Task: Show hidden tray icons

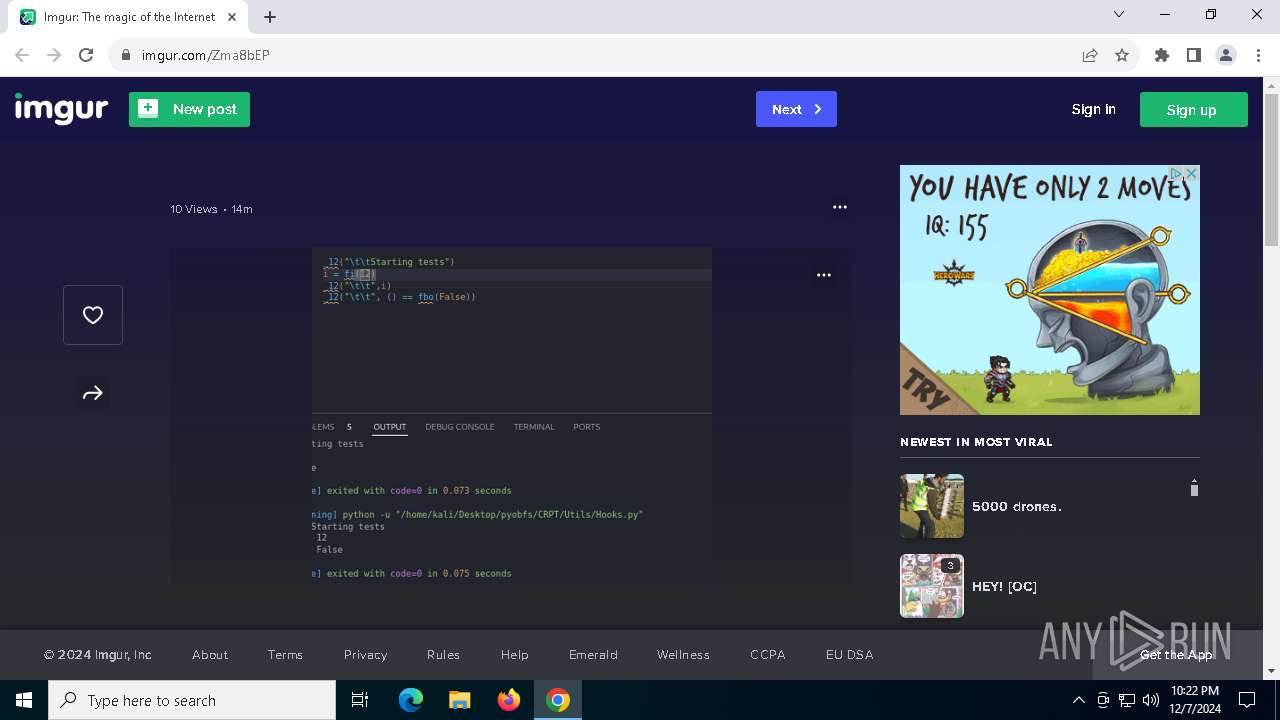Action: coord(1079,700)
